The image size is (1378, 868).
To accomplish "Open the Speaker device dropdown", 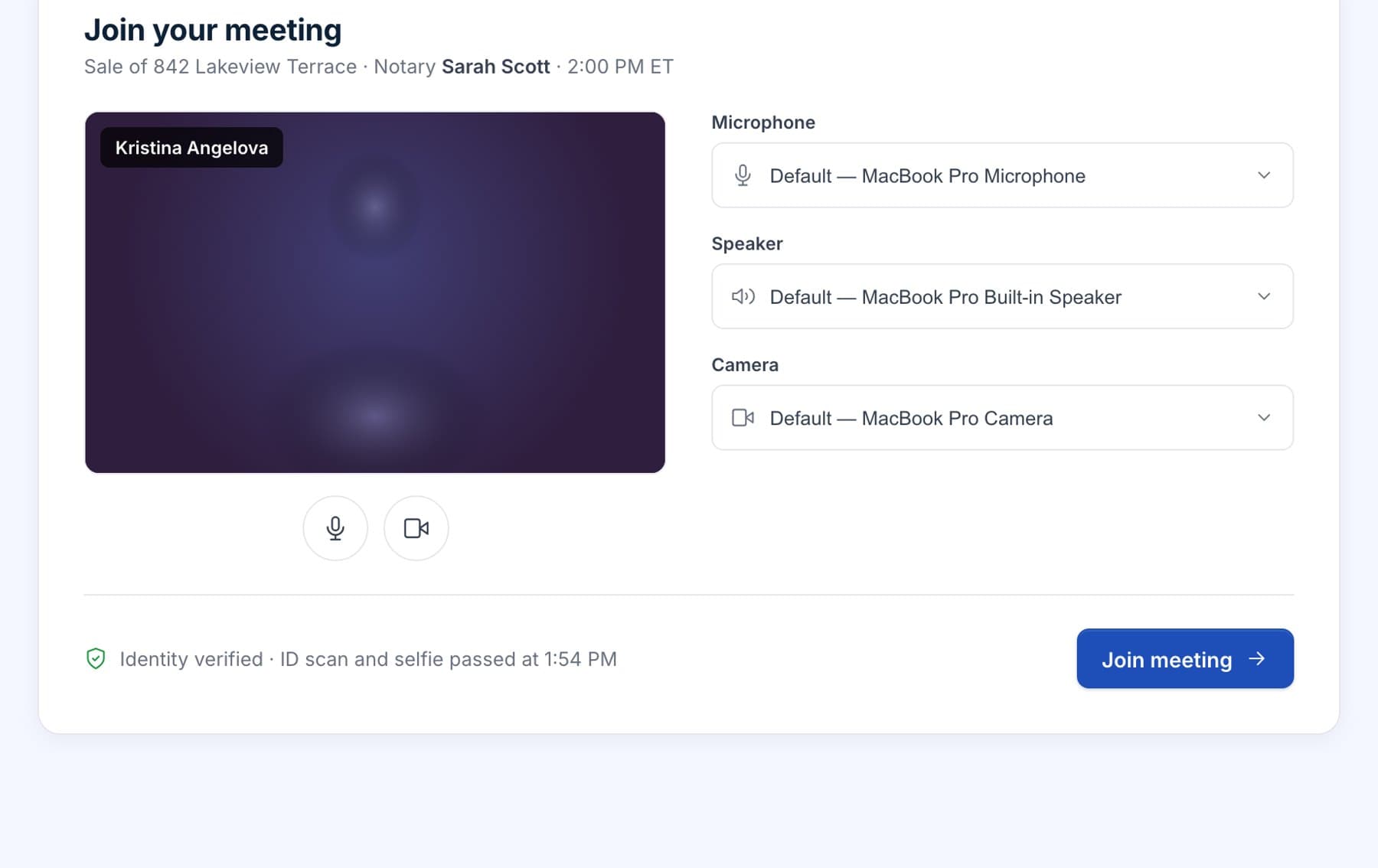I will coord(1002,296).
